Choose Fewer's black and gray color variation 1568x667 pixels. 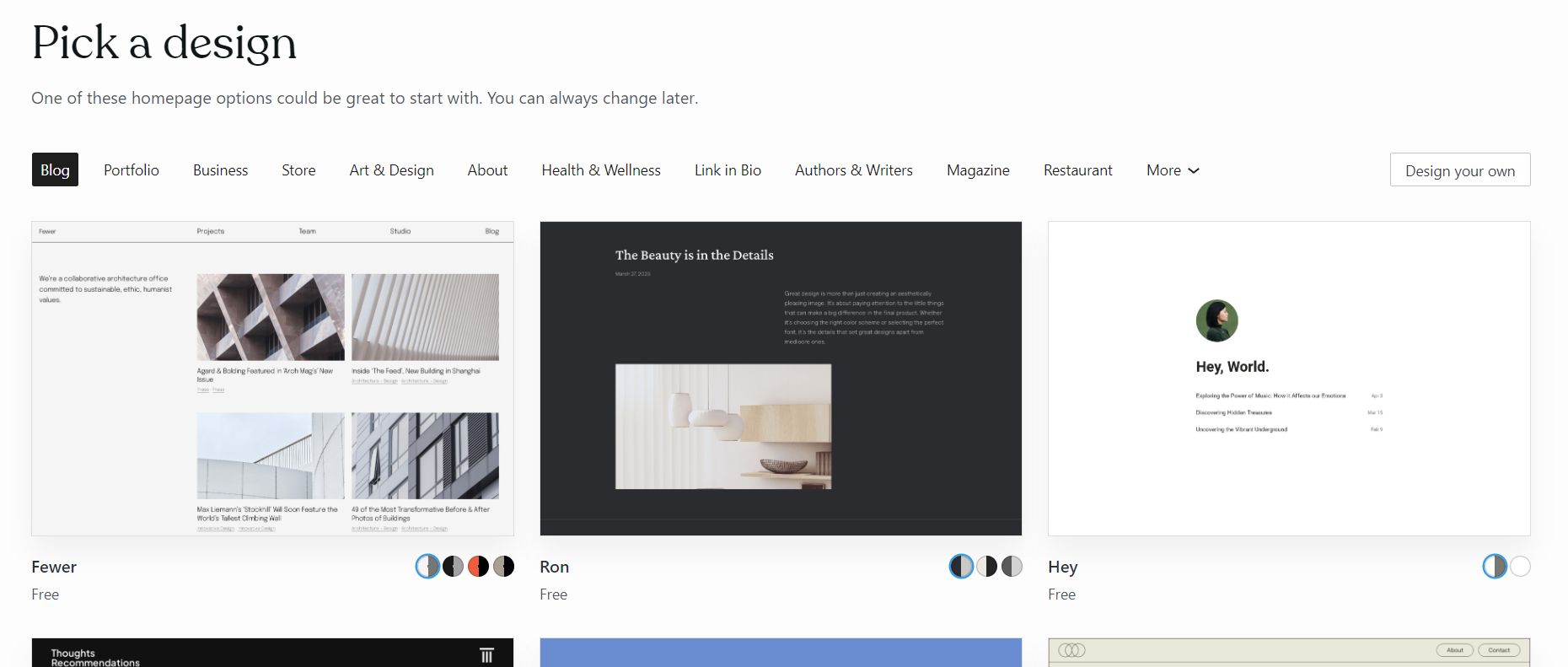453,567
